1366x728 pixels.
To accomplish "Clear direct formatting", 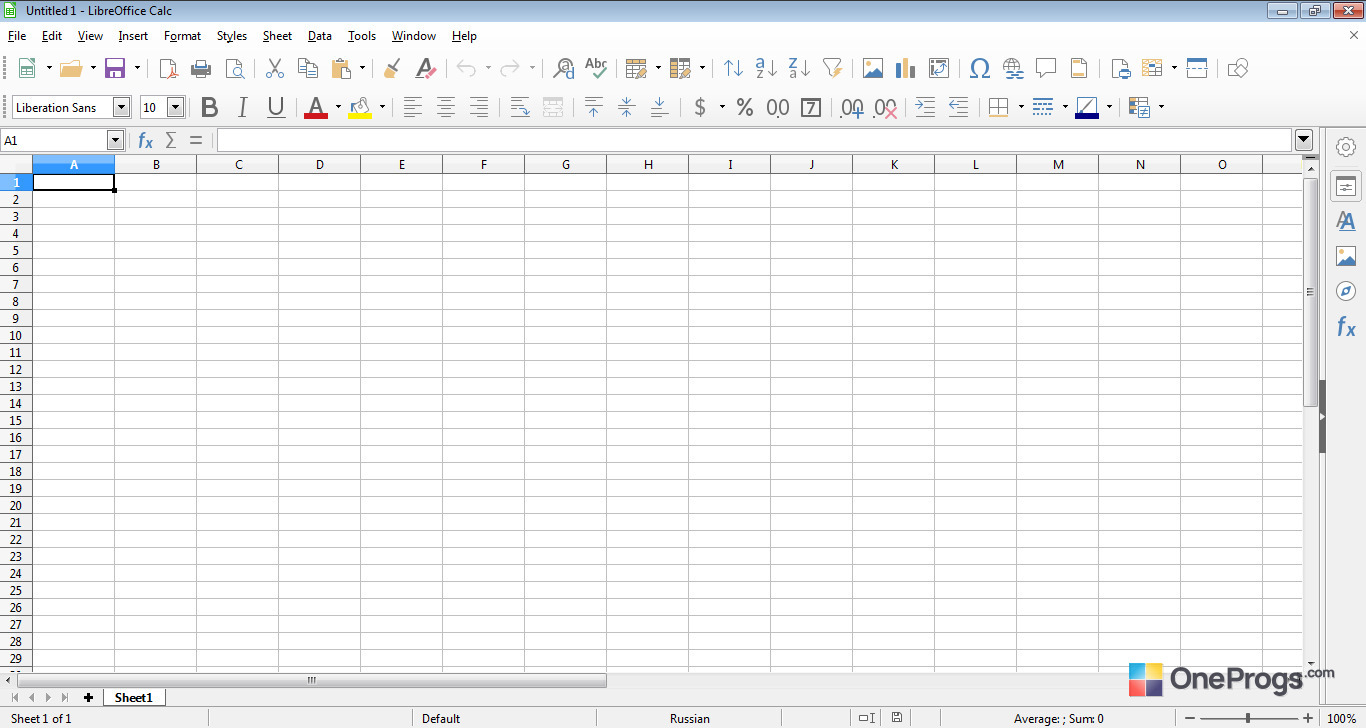I will pyautogui.click(x=425, y=68).
